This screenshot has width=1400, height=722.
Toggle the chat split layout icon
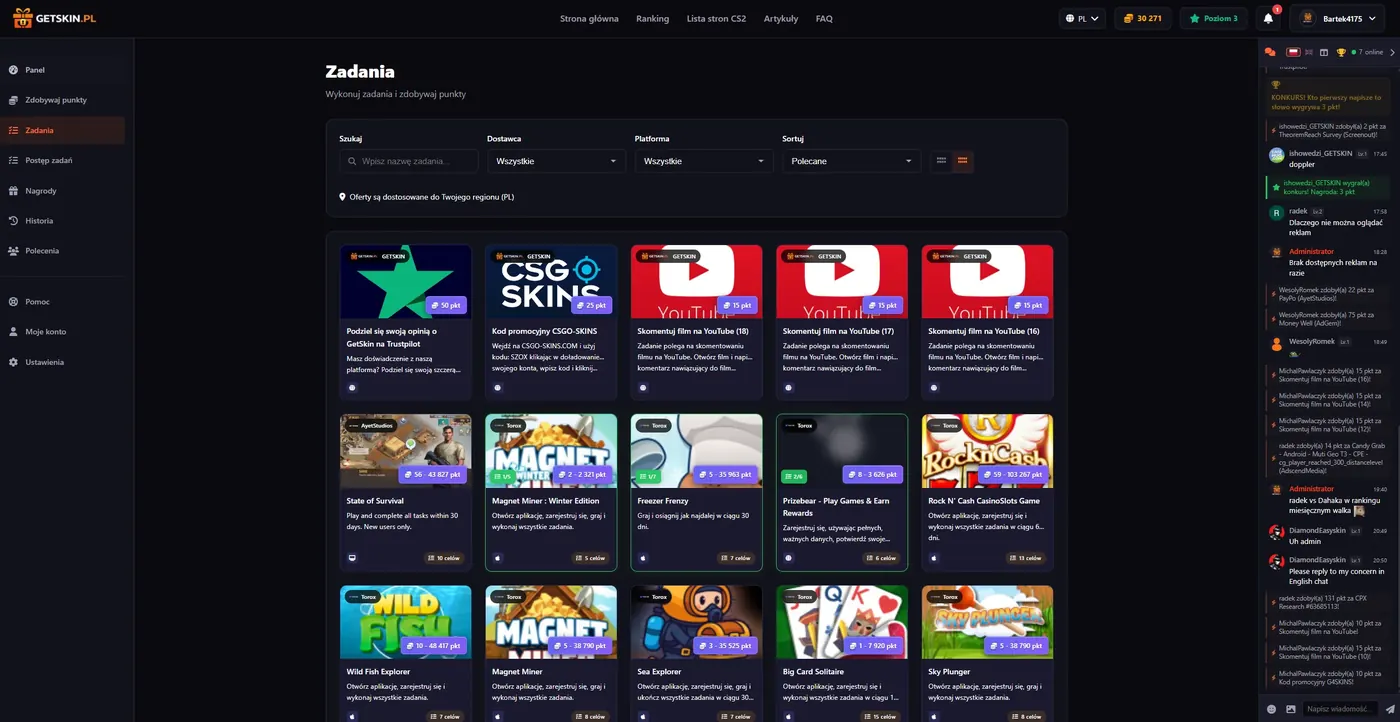[1324, 52]
